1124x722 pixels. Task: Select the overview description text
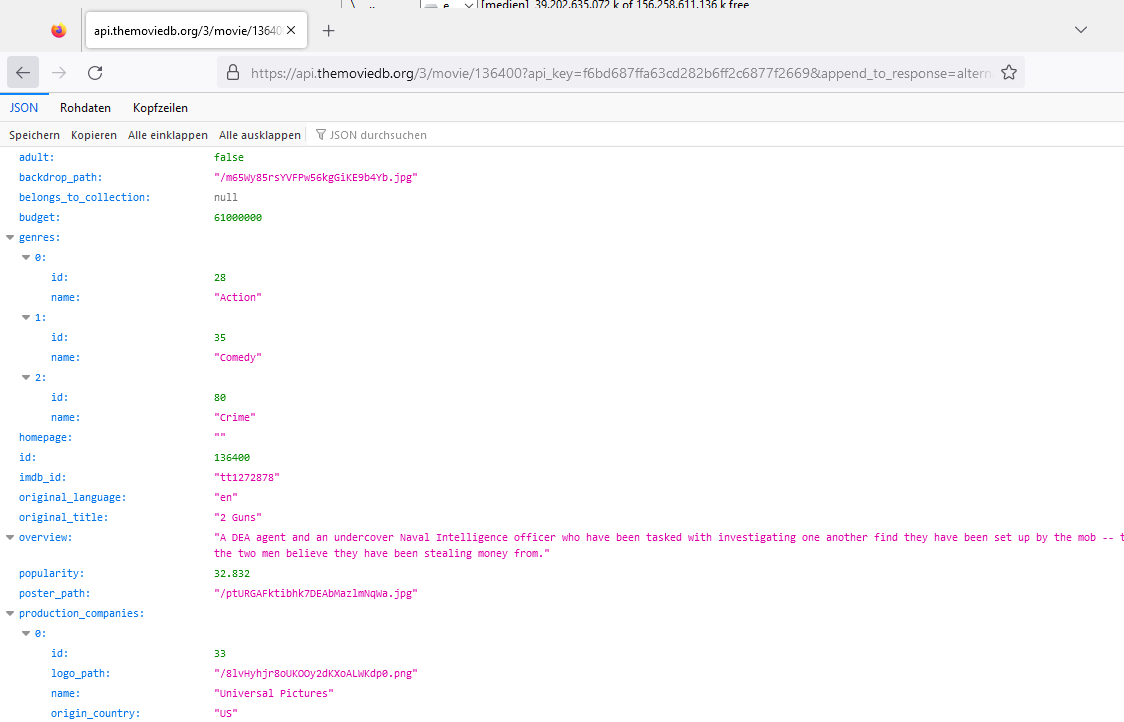click(669, 546)
